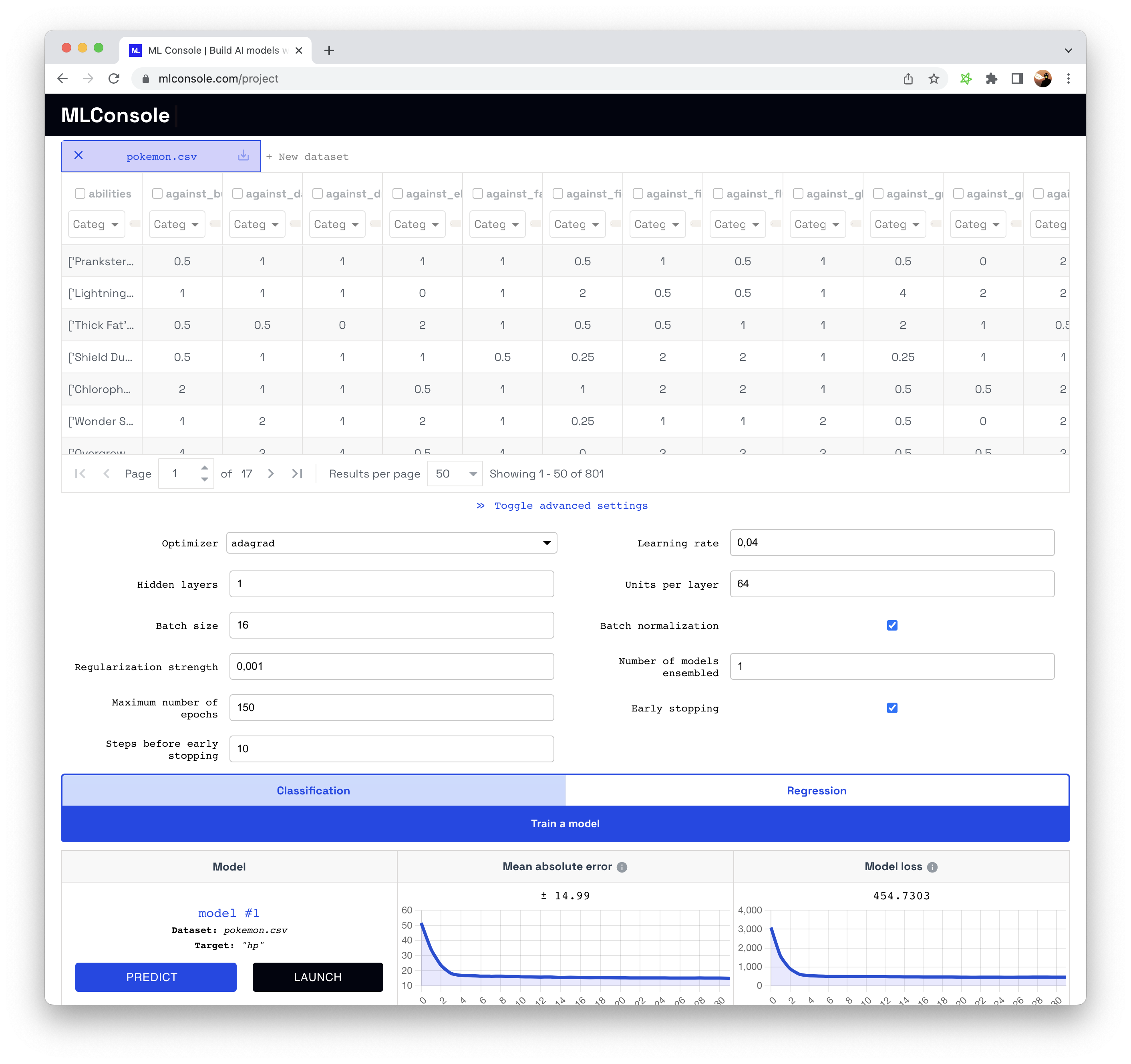Bookmark the page with the star icon
Screen dimensions: 1131x1064
click(934, 79)
